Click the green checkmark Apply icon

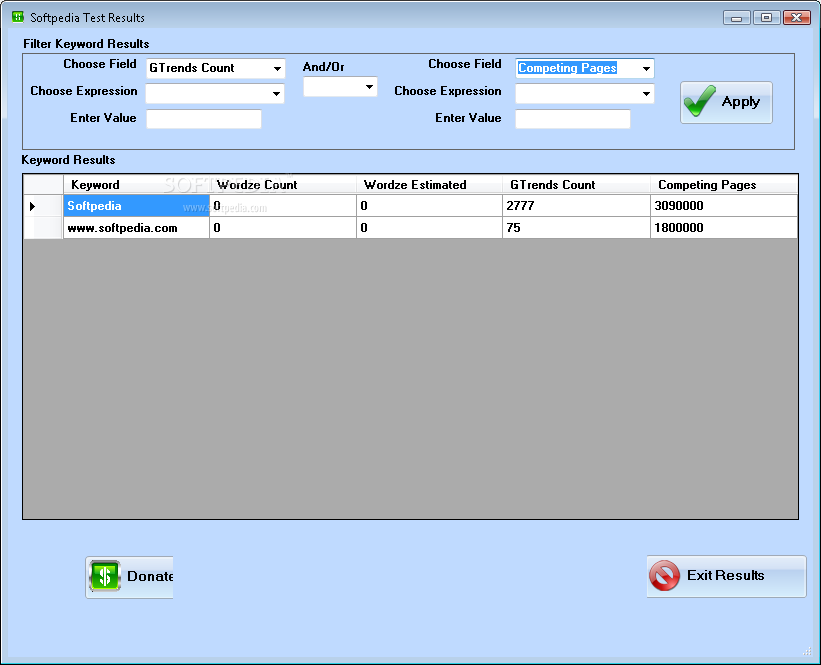pos(700,101)
